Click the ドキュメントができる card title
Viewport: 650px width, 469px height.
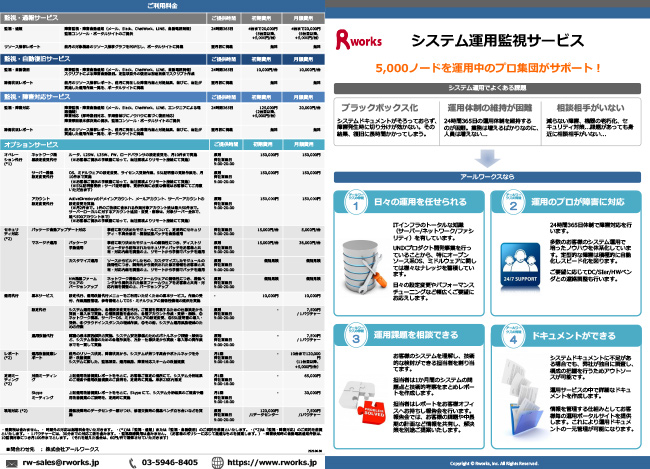point(574,335)
